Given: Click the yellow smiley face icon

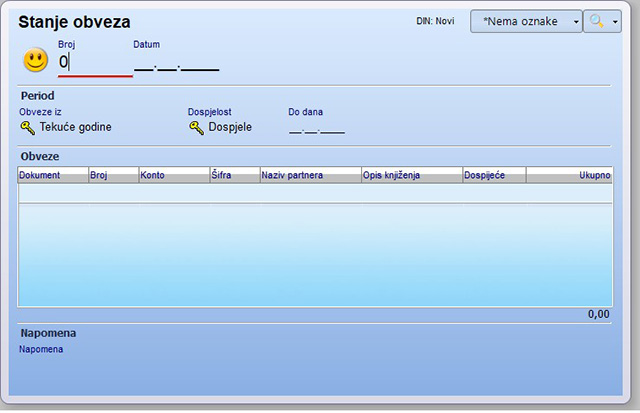Looking at the screenshot, I should point(36,60).
